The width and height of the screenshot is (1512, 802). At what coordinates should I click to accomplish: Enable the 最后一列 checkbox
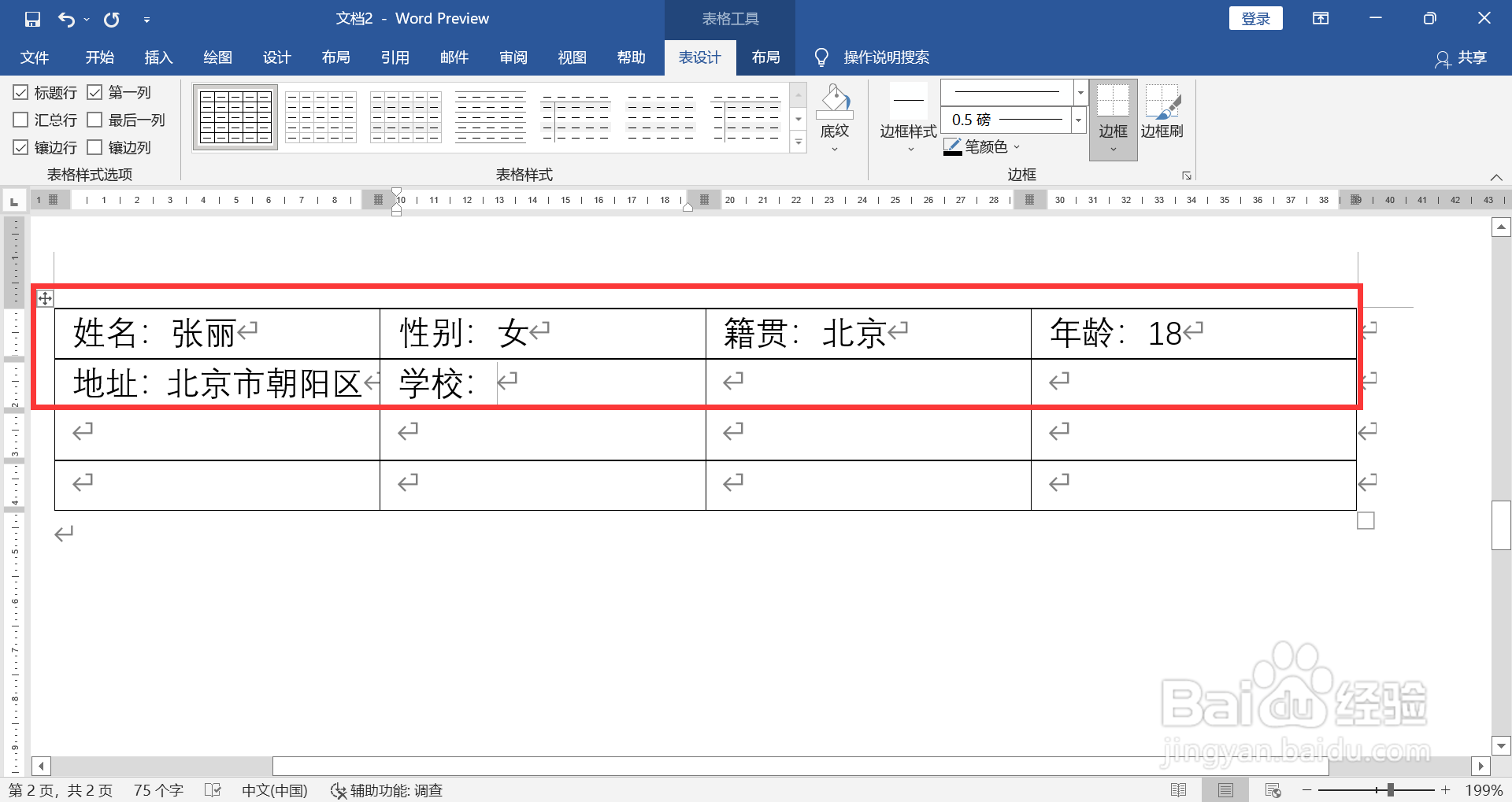(x=94, y=120)
